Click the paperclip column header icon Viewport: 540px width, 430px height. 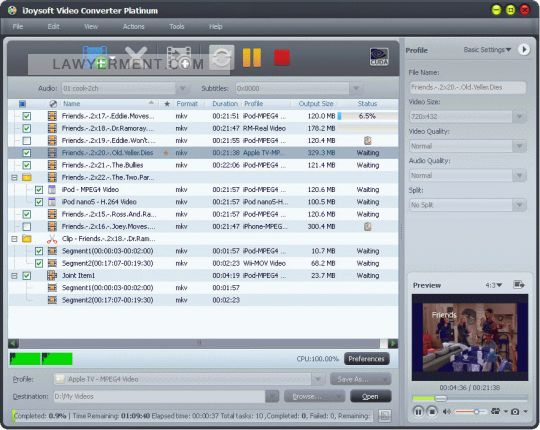[53, 104]
